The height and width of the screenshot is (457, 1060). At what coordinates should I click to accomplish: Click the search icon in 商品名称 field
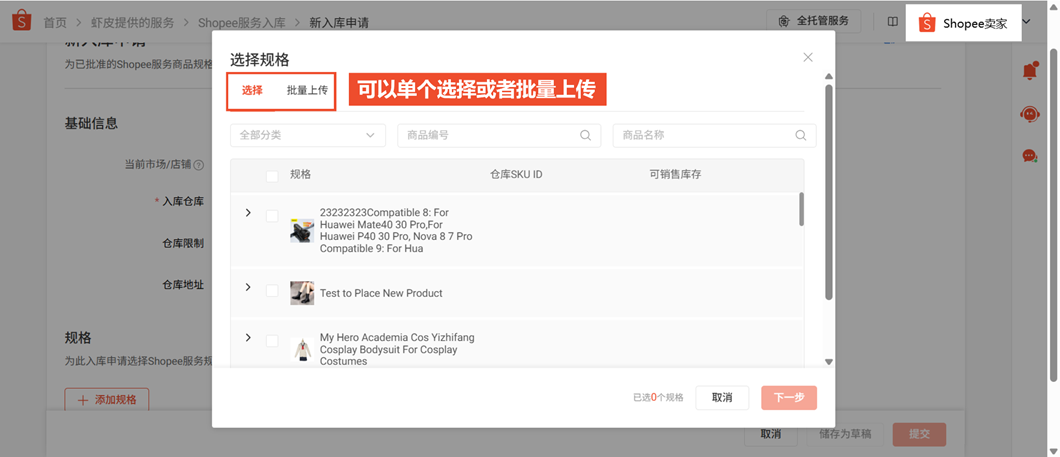click(801, 135)
